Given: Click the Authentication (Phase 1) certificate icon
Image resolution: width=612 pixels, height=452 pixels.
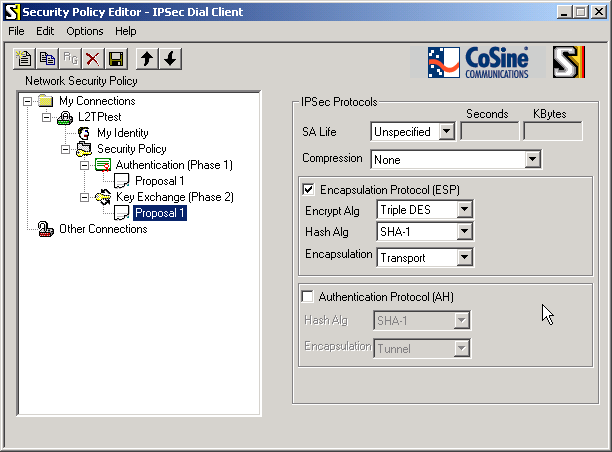Looking at the screenshot, I should click(103, 165).
